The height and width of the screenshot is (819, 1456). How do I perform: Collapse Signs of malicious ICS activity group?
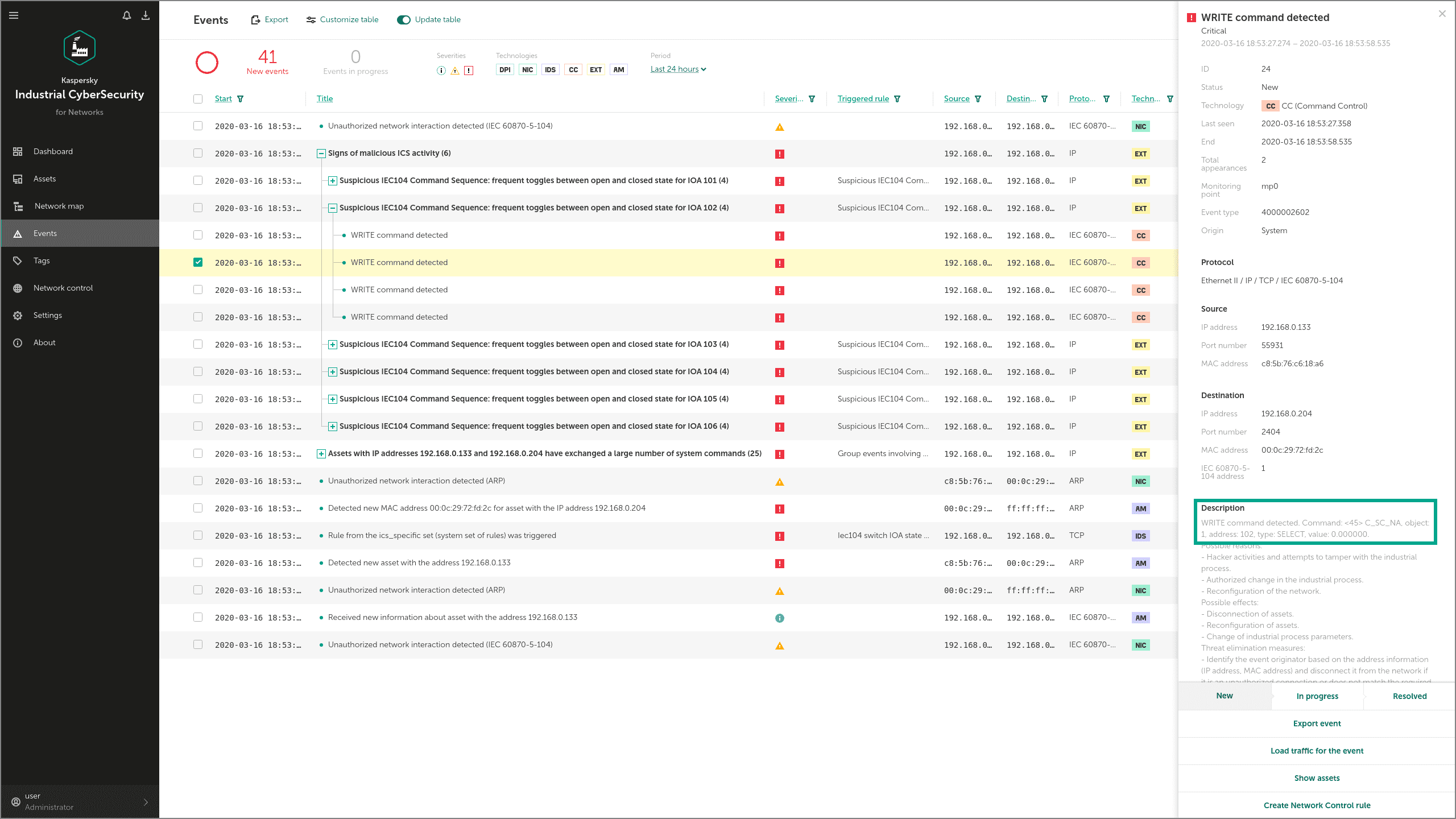click(321, 154)
